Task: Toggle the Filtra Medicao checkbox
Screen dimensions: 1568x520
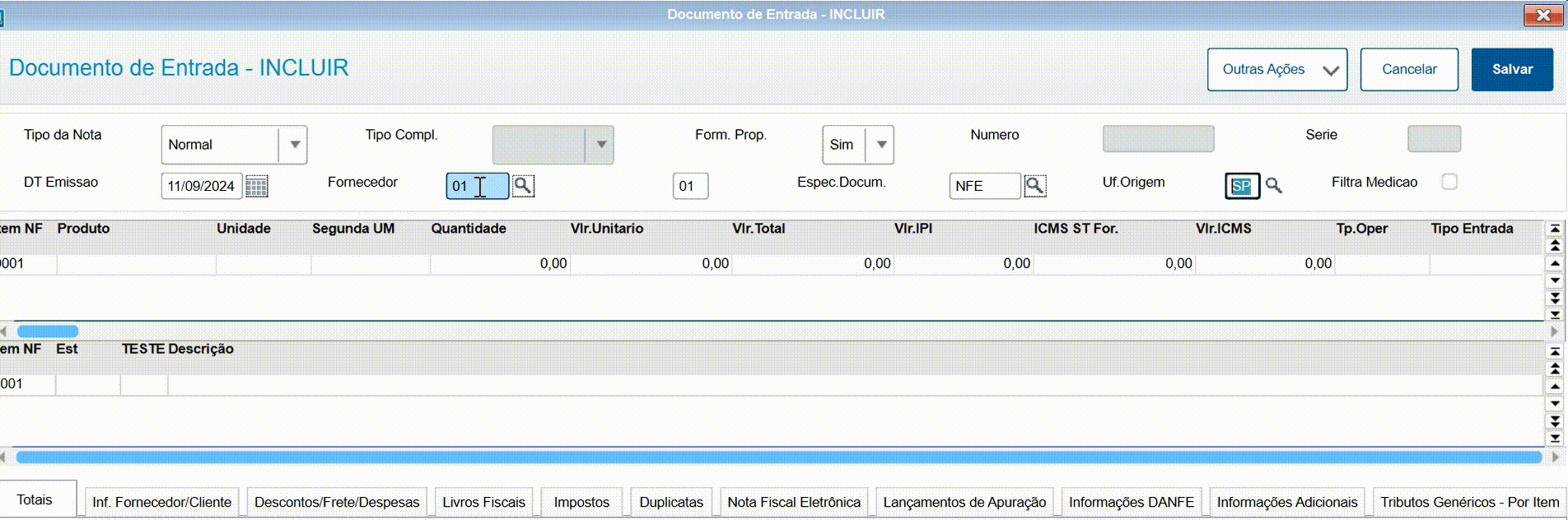Action: 1449,182
